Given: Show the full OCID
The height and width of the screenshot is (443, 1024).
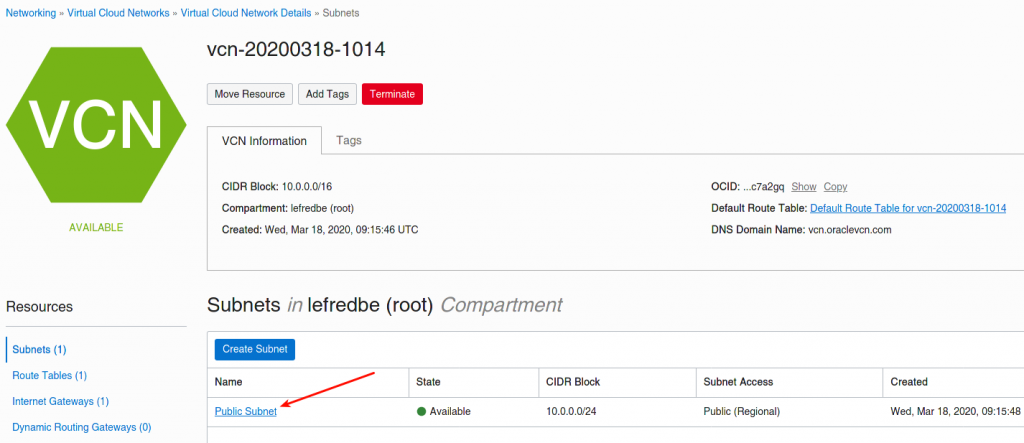Looking at the screenshot, I should [x=804, y=187].
